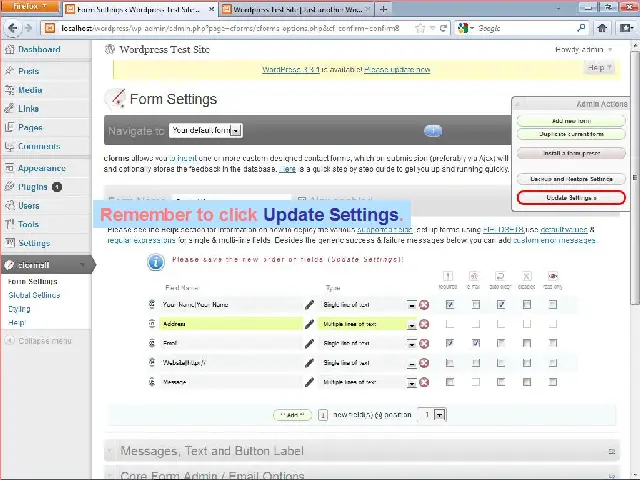640x480 pixels.
Task: Open the Global Settings submenu item
Action: (34, 295)
